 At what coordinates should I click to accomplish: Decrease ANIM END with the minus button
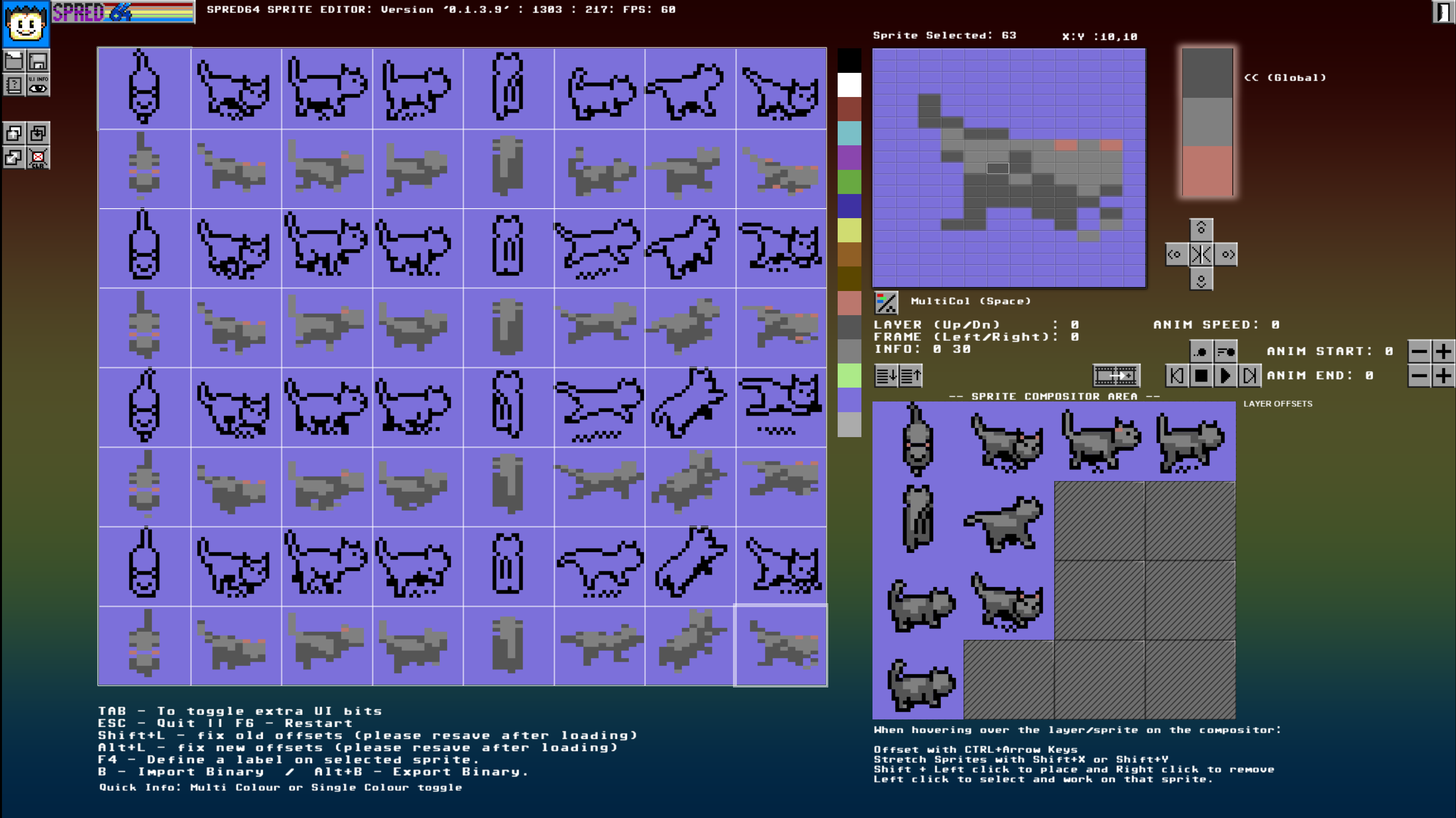[x=1419, y=375]
